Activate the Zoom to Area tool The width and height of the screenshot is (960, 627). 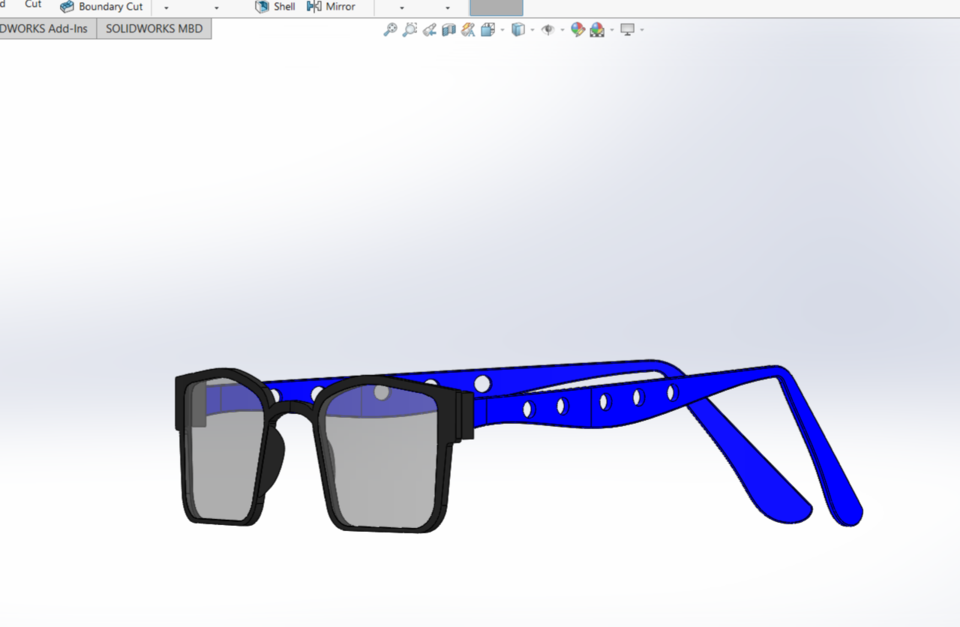click(409, 30)
